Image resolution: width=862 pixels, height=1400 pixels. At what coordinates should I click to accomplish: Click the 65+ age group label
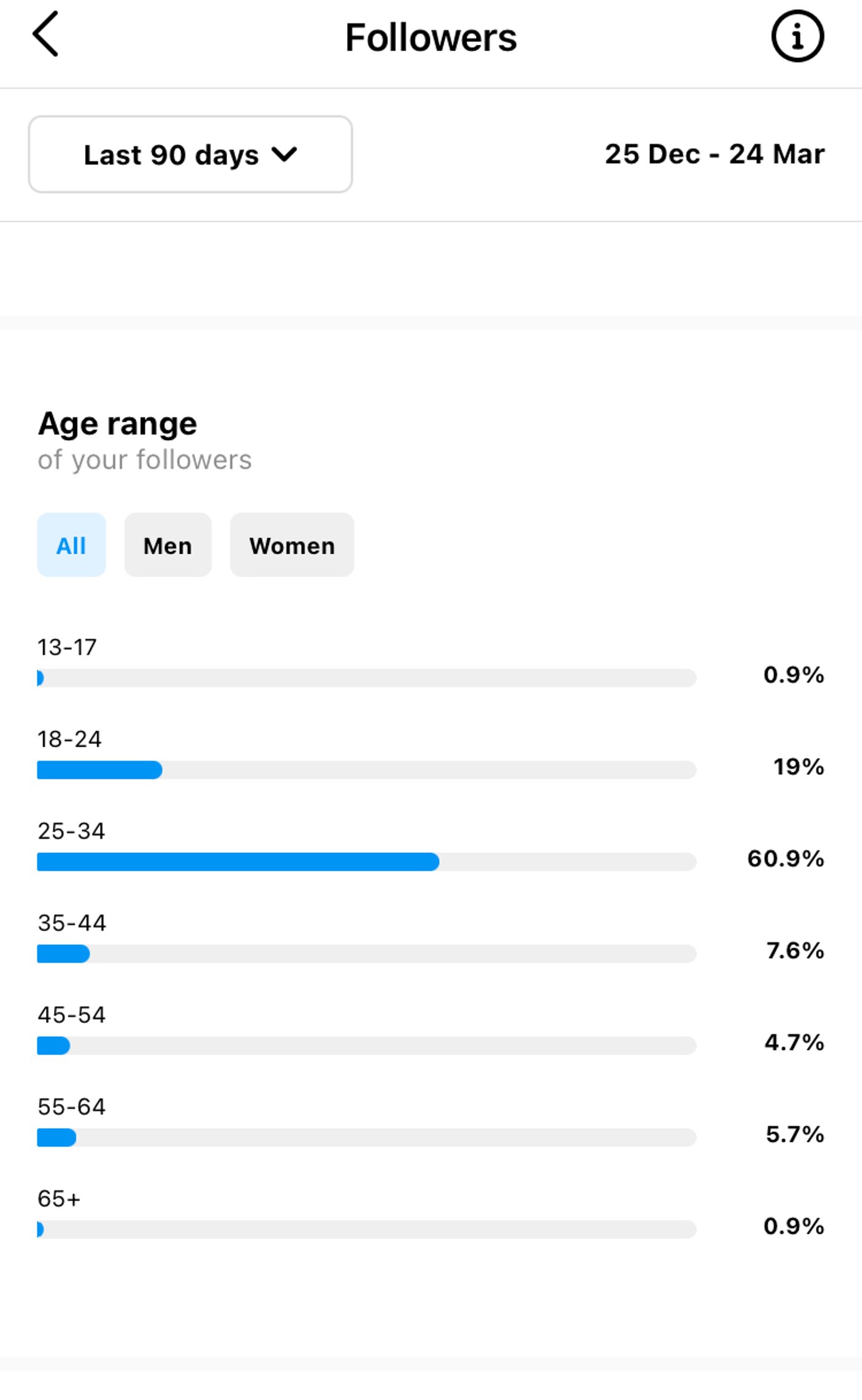(60, 1198)
